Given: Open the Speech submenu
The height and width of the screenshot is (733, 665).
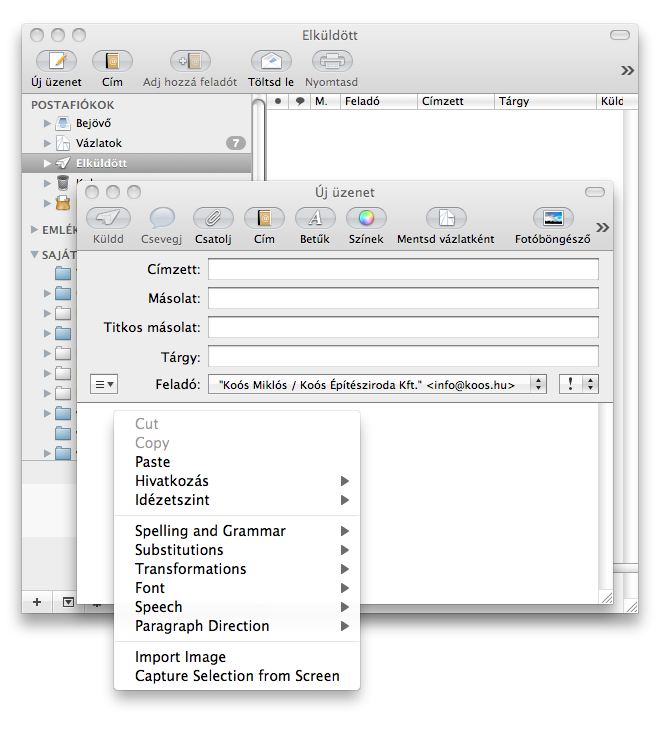Looking at the screenshot, I should point(237,607).
